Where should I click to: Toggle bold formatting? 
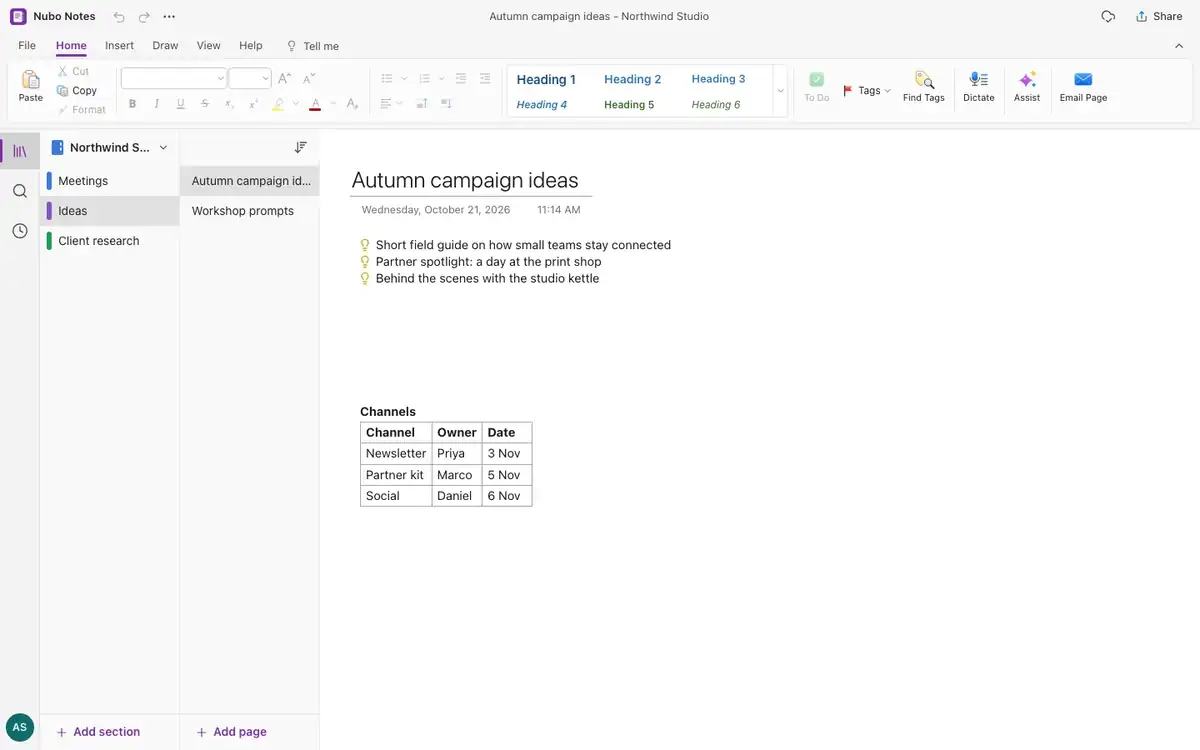tap(132, 103)
